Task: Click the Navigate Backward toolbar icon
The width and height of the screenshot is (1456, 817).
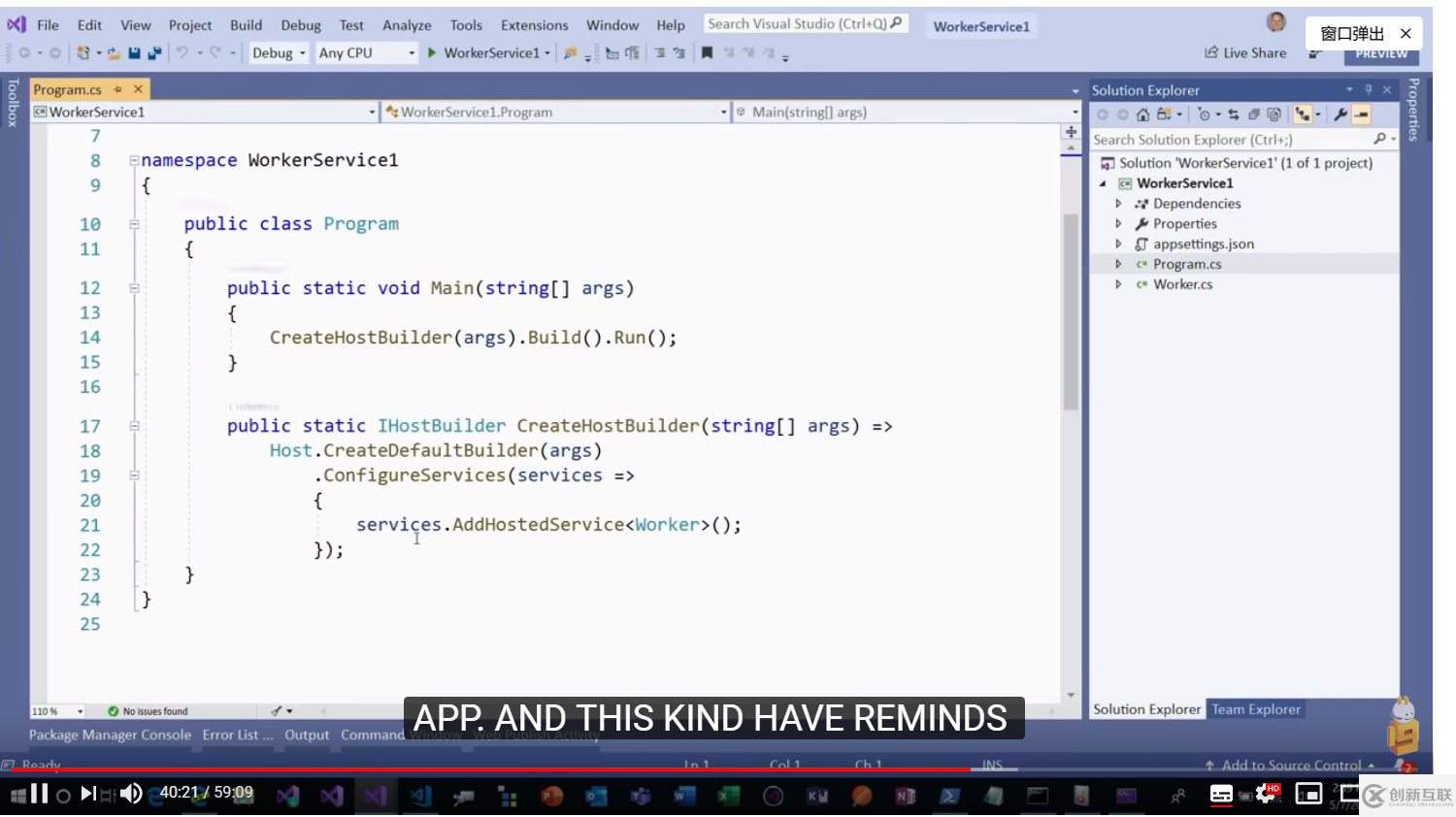Action: (x=24, y=52)
